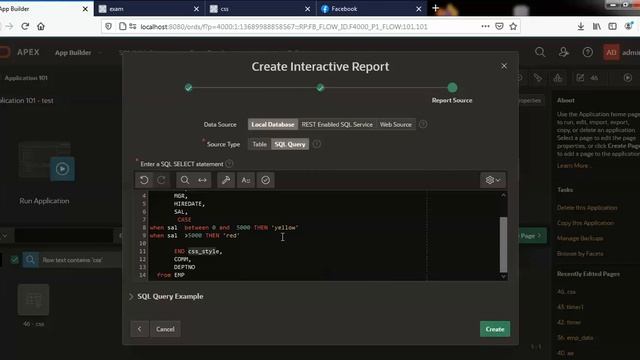640x360 pixels.
Task: Bookmark this page with the star icon
Action: click(513, 27)
